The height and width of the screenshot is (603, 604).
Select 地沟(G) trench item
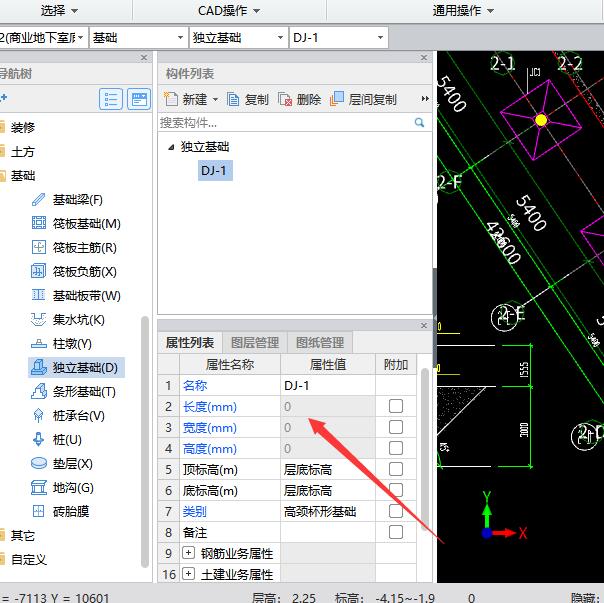(x=62, y=487)
